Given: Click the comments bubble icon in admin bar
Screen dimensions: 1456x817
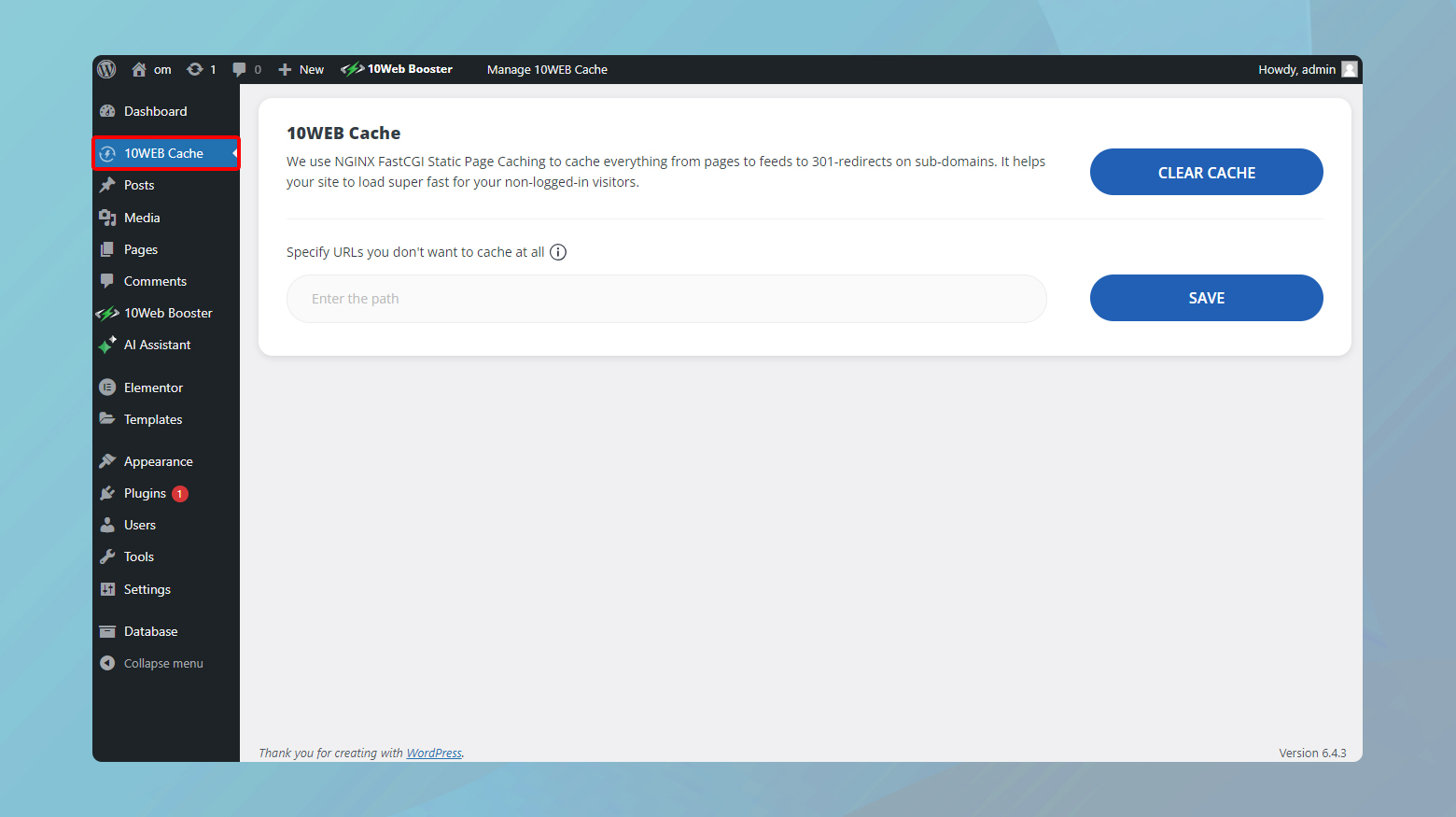Looking at the screenshot, I should [x=240, y=68].
